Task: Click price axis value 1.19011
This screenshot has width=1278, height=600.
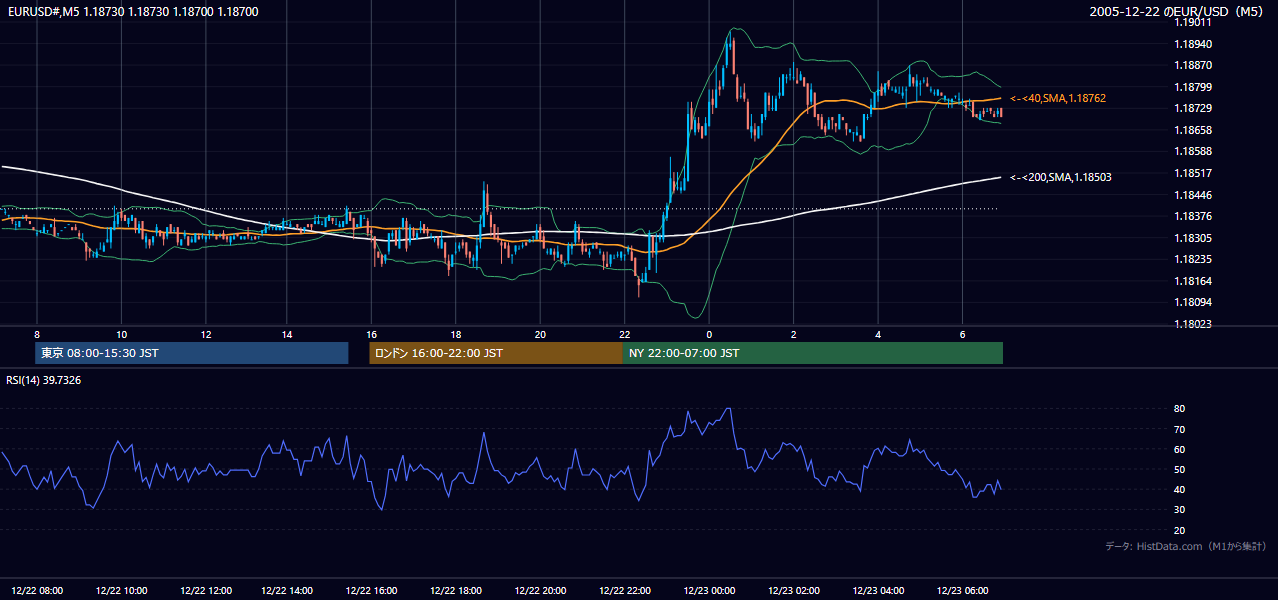Action: (x=1194, y=23)
